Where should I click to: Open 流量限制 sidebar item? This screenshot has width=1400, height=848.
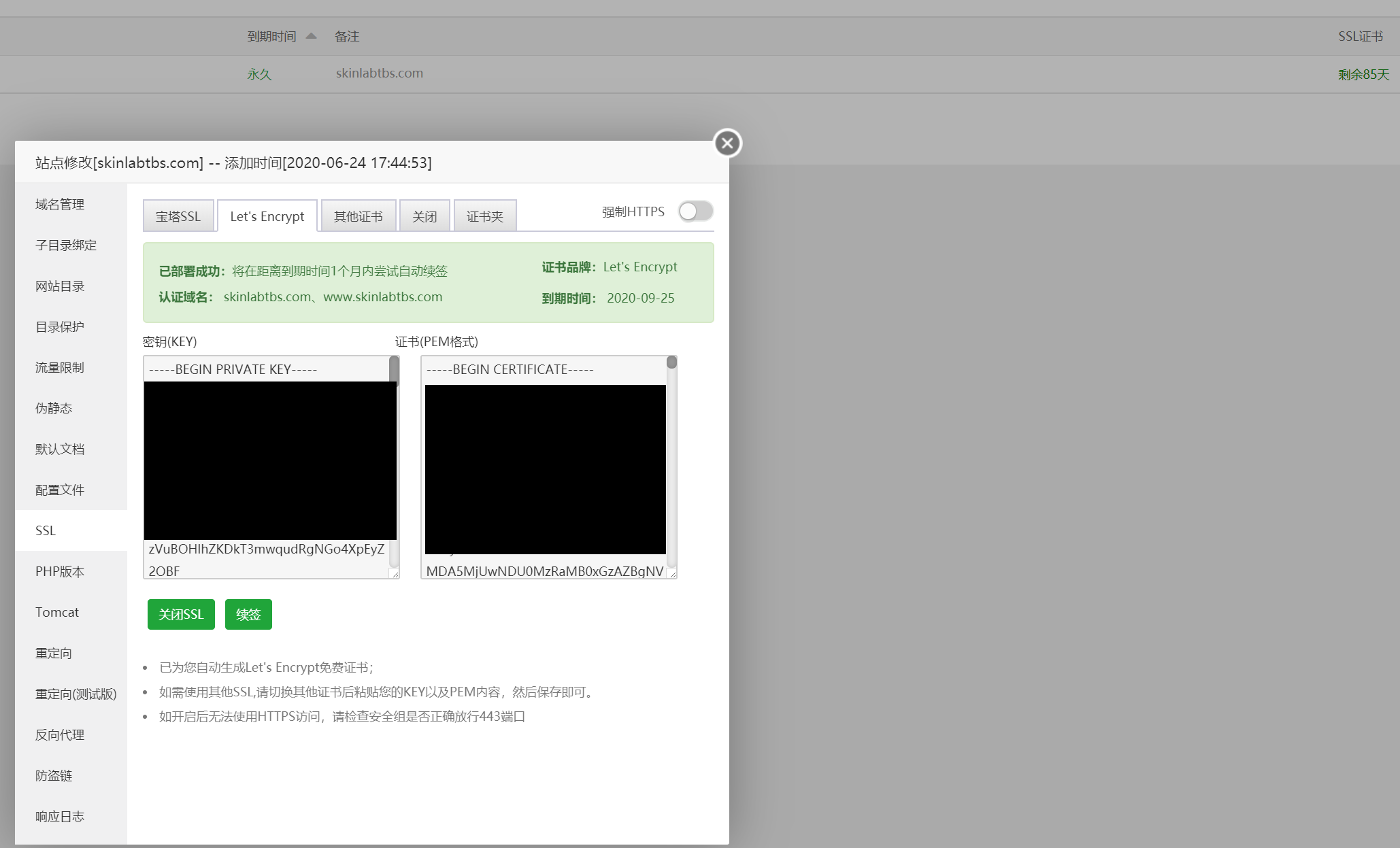tap(71, 367)
